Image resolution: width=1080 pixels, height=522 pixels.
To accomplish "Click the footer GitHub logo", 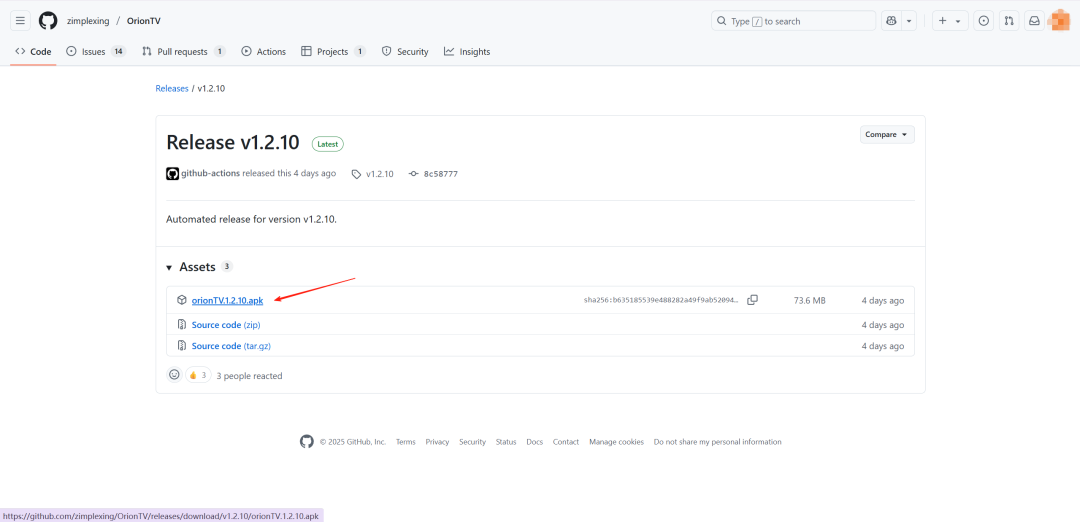I will tap(307, 441).
